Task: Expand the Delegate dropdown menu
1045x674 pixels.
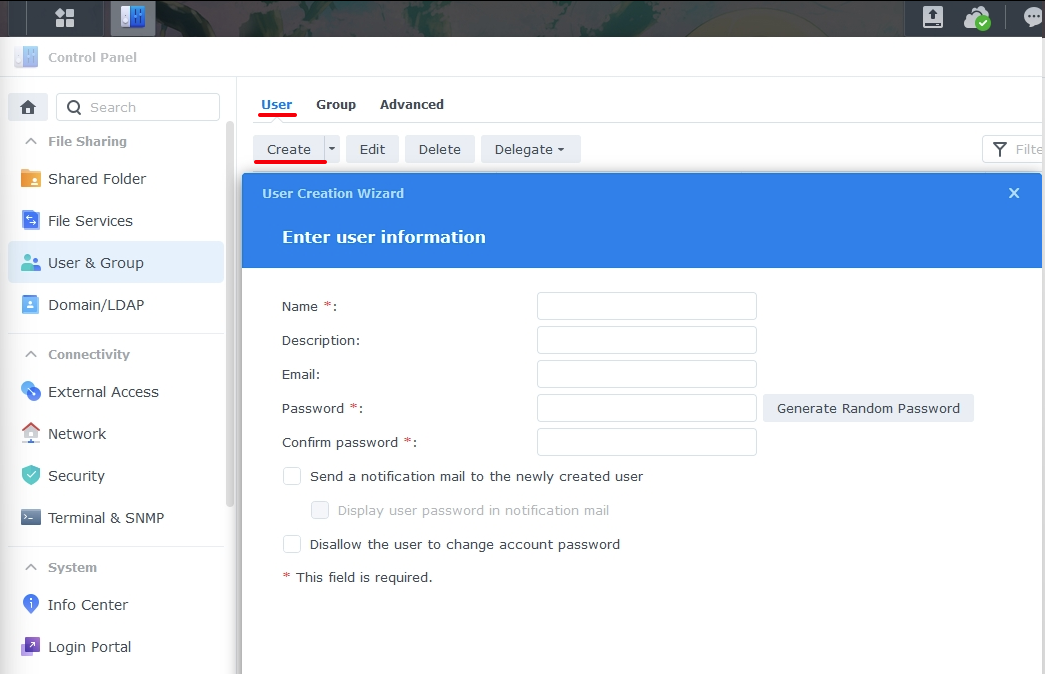Action: click(x=530, y=149)
